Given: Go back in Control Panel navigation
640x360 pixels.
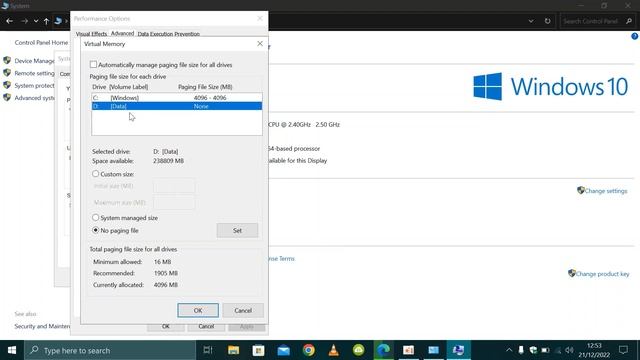Looking at the screenshot, I should (x=9, y=21).
